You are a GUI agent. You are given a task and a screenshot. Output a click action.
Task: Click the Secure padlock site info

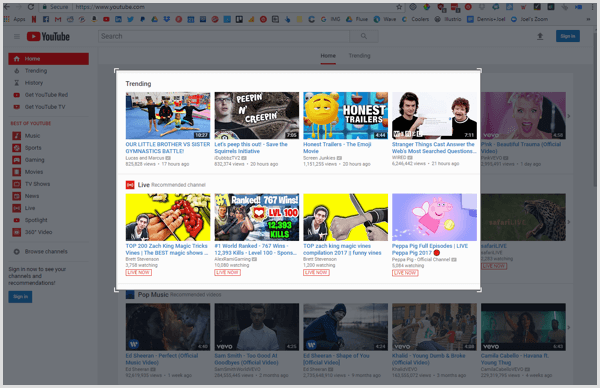[x=55, y=7]
